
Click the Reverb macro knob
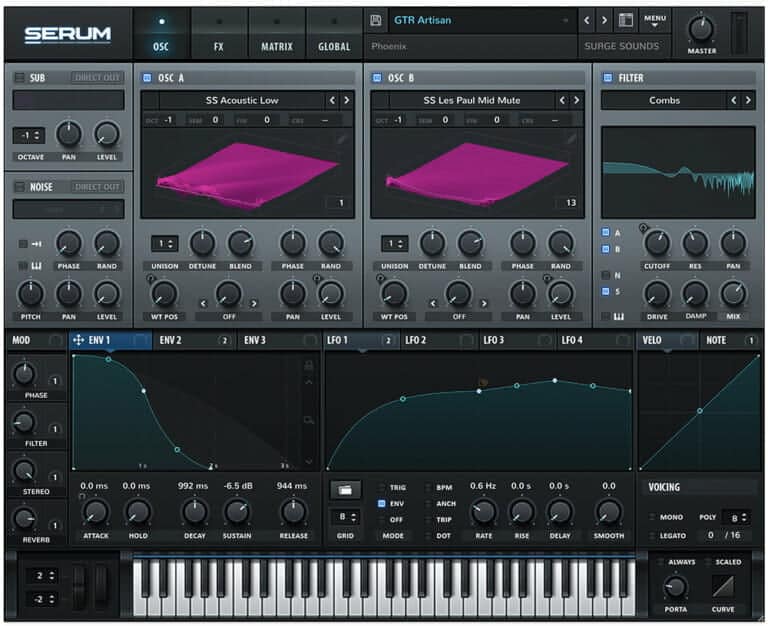(x=24, y=519)
